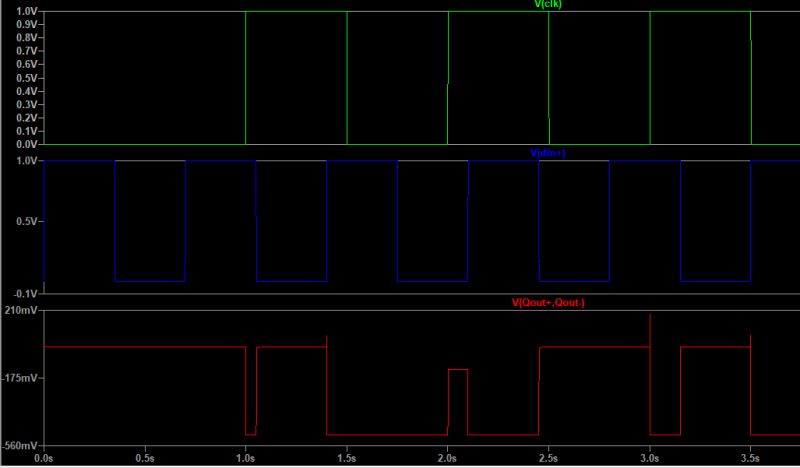Click the 0.7V vertical axis label

[x=27, y=51]
